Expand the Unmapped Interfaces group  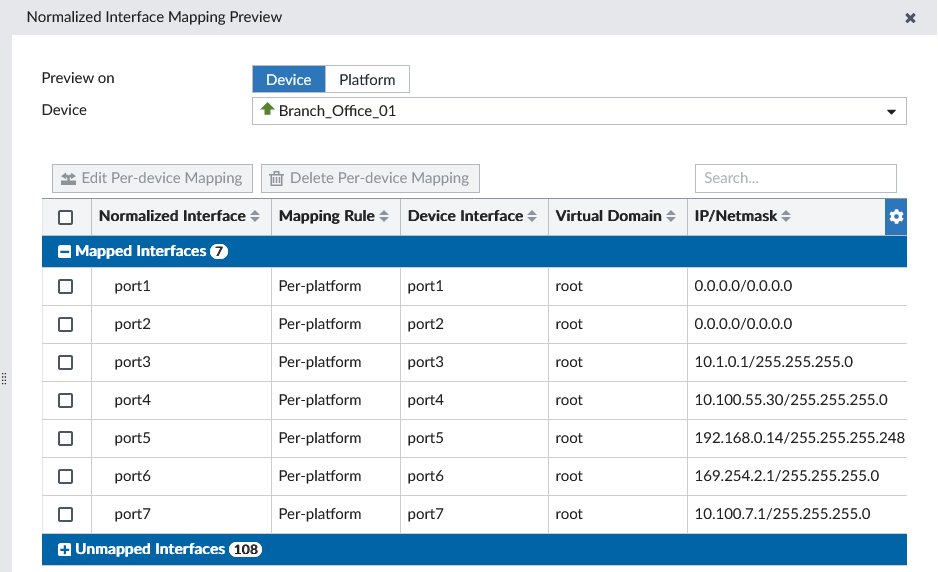click(x=65, y=550)
